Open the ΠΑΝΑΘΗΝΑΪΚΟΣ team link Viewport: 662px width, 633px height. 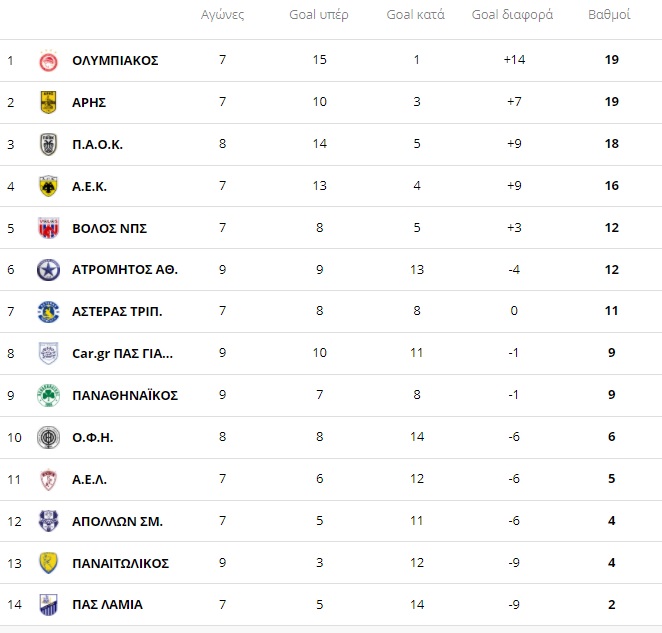tap(125, 395)
